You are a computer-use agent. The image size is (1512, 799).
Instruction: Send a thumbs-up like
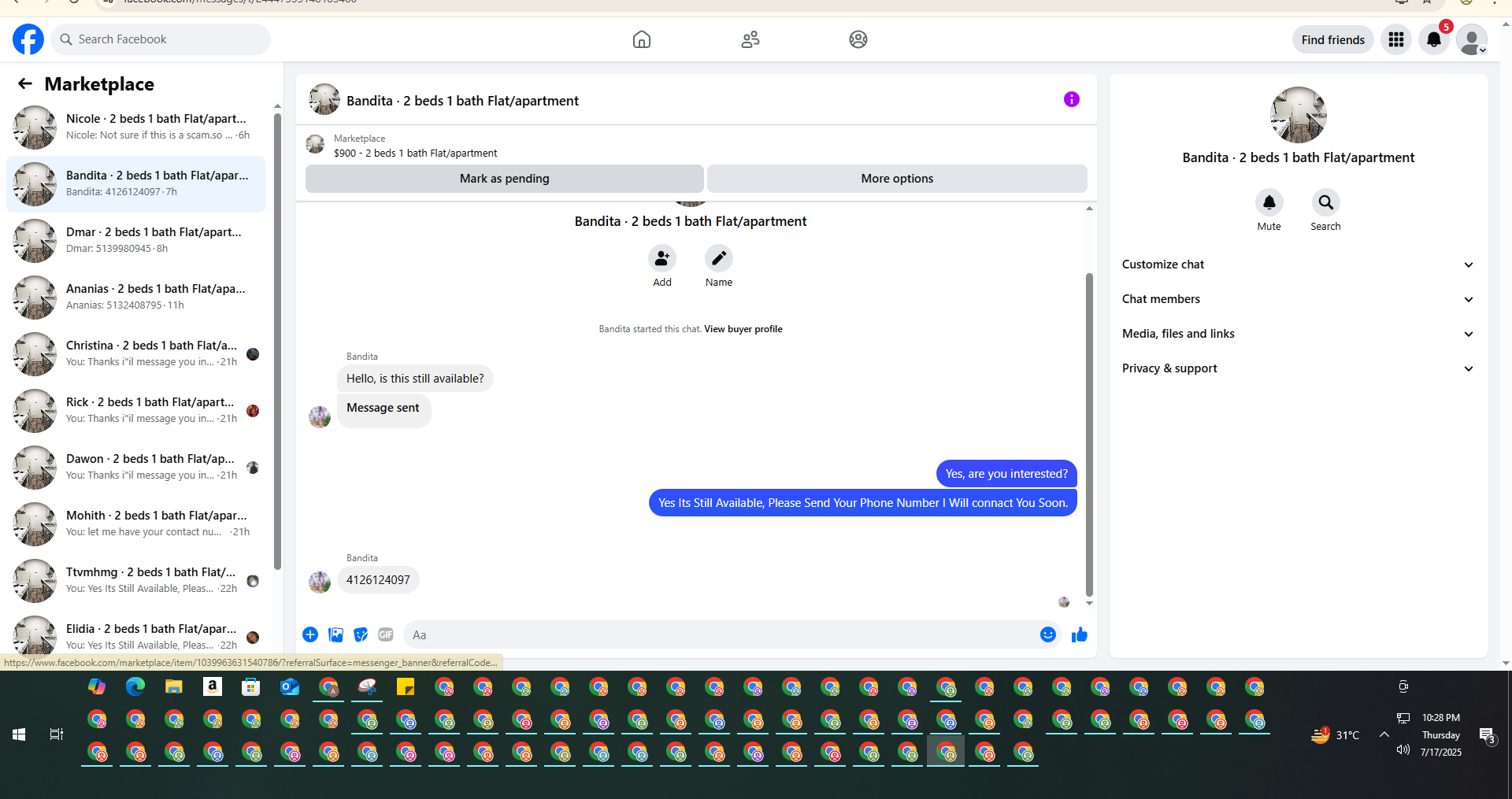(1080, 634)
